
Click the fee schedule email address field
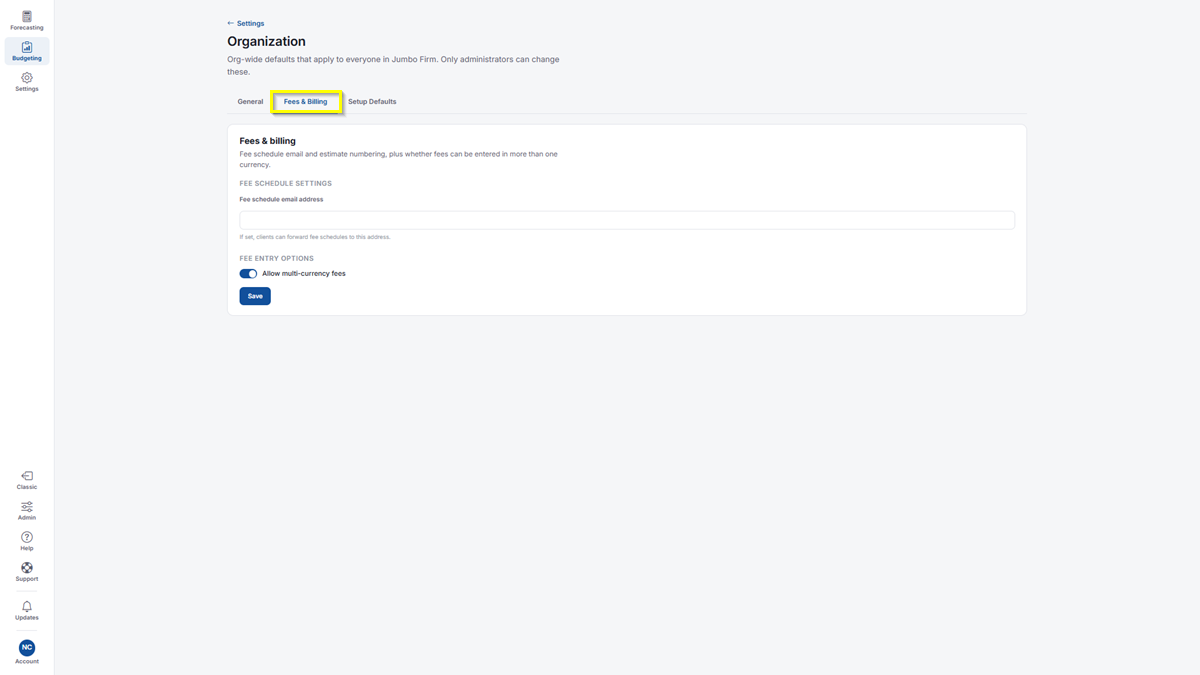[627, 220]
